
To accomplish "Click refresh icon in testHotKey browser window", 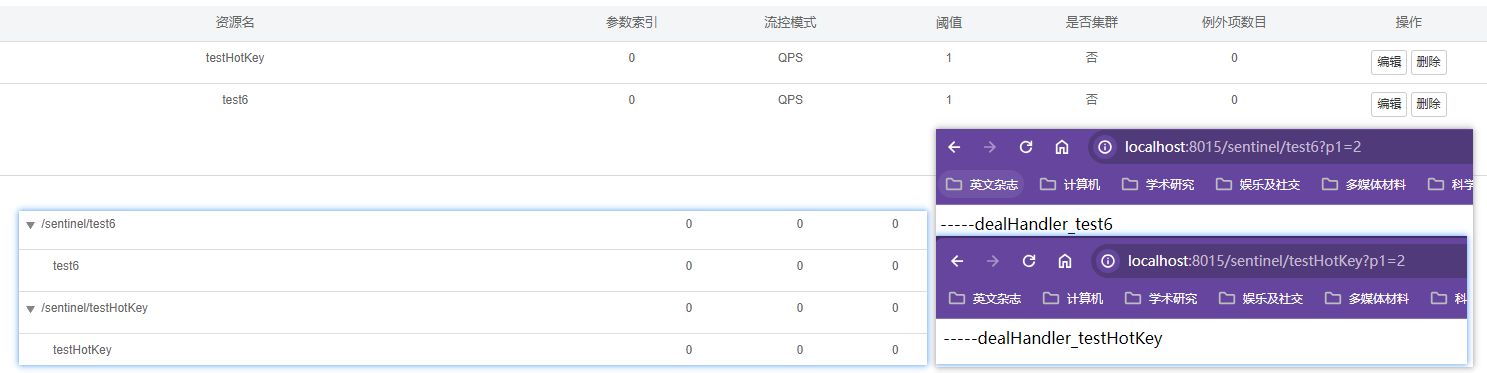I will click(1028, 261).
